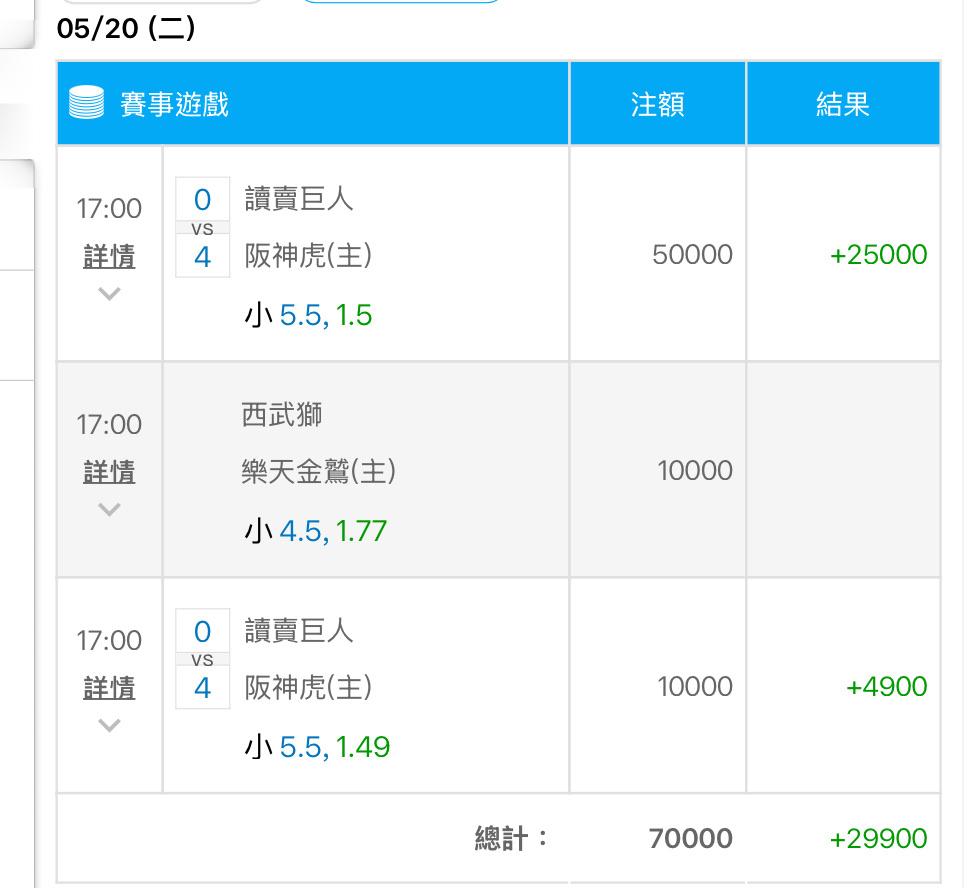
Task: Click the 50000 stake amount
Action: pos(692,254)
